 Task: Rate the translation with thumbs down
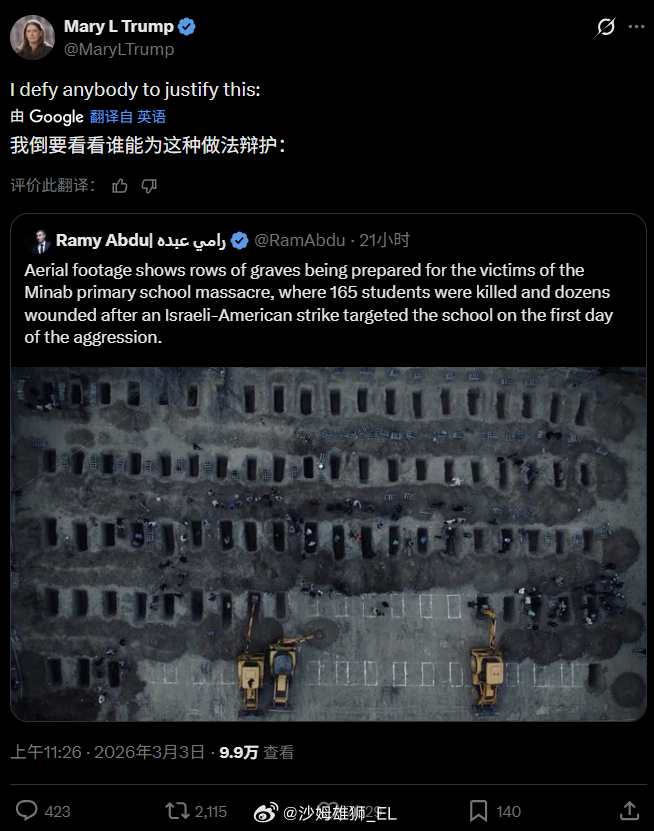[x=149, y=185]
